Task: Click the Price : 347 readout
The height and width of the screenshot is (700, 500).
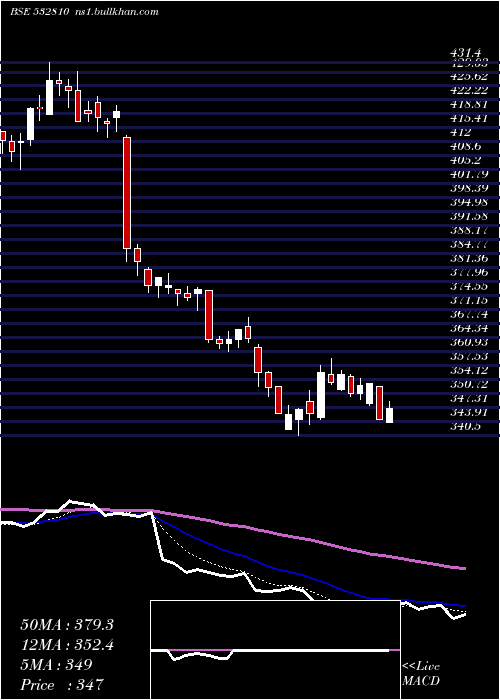Action: pyautogui.click(x=62, y=685)
